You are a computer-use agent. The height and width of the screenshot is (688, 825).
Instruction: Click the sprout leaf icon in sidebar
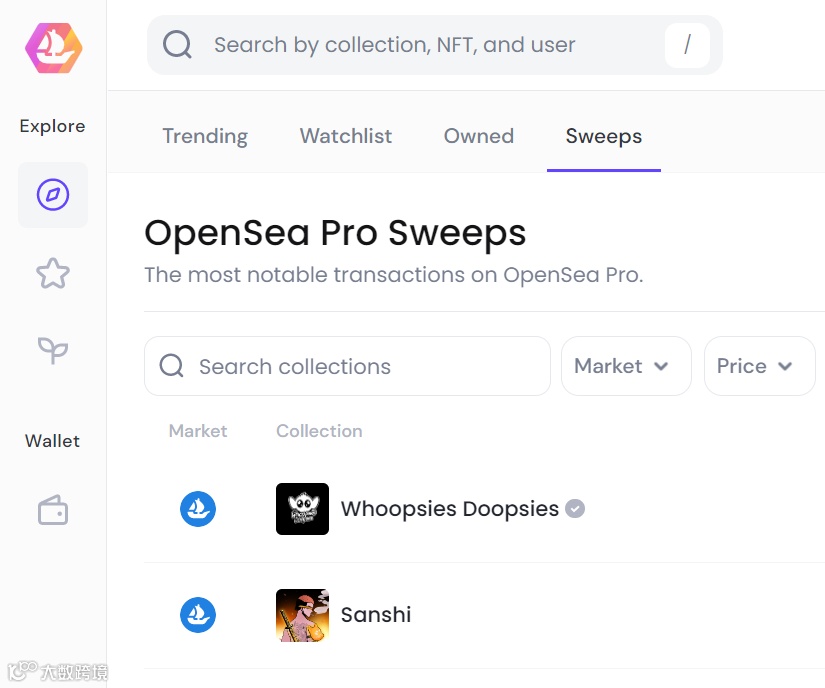(53, 350)
